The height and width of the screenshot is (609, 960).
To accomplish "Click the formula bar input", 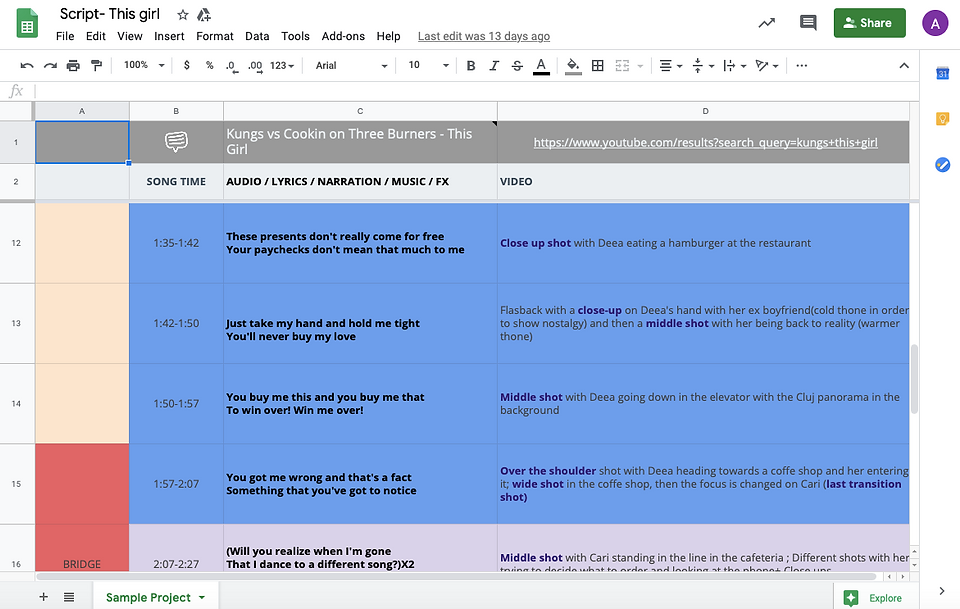I will click(476, 91).
